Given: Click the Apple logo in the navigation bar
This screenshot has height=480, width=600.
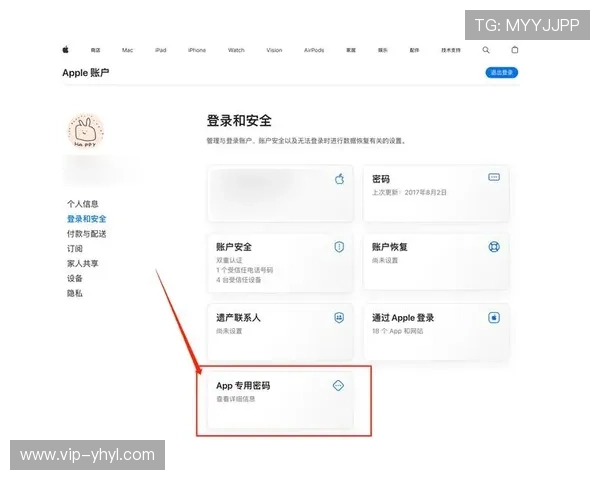Looking at the screenshot, I should tap(65, 50).
